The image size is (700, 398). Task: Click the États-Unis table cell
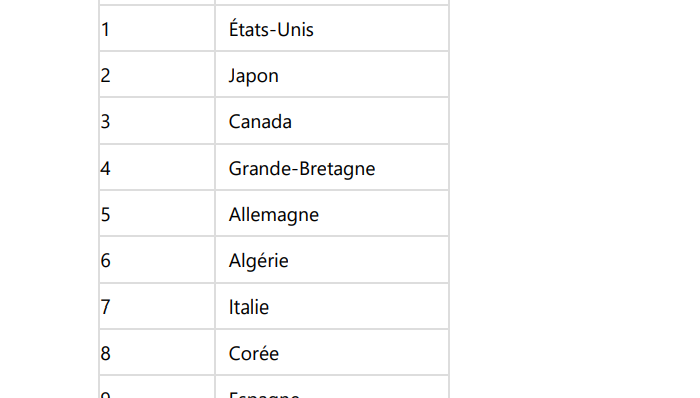(x=332, y=29)
